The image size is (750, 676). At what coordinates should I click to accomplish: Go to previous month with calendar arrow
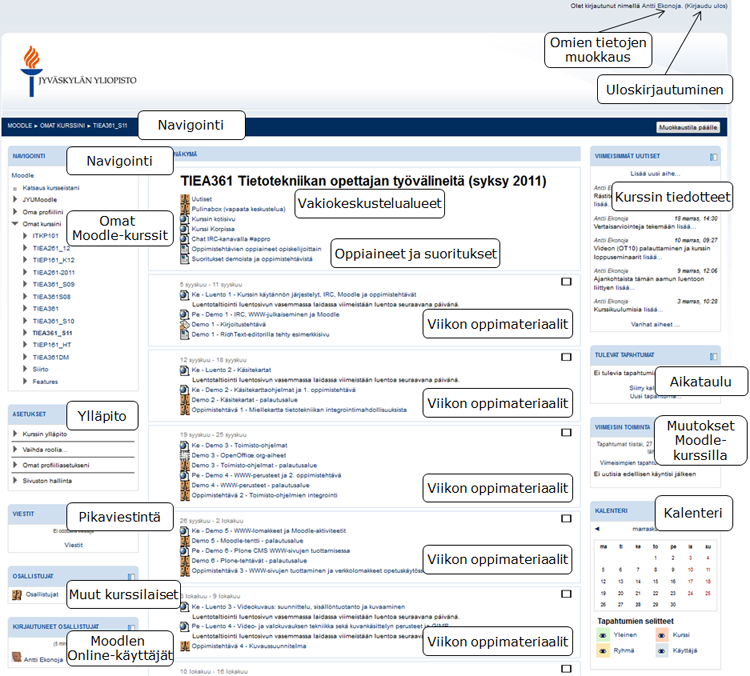(597, 529)
